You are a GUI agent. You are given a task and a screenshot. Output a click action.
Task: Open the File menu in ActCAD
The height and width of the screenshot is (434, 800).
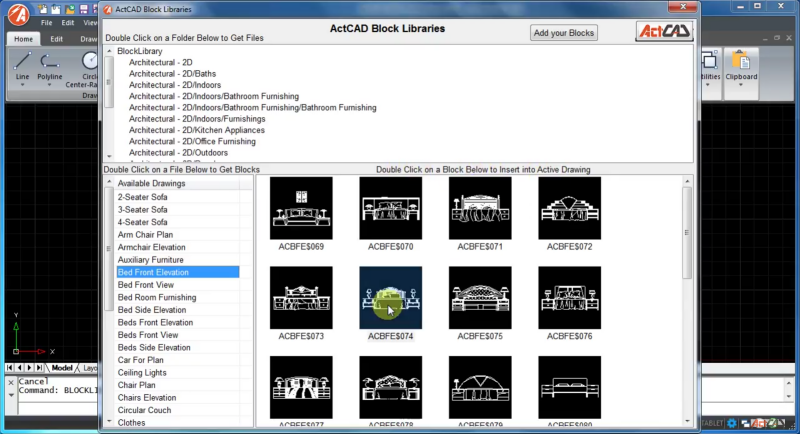46,23
